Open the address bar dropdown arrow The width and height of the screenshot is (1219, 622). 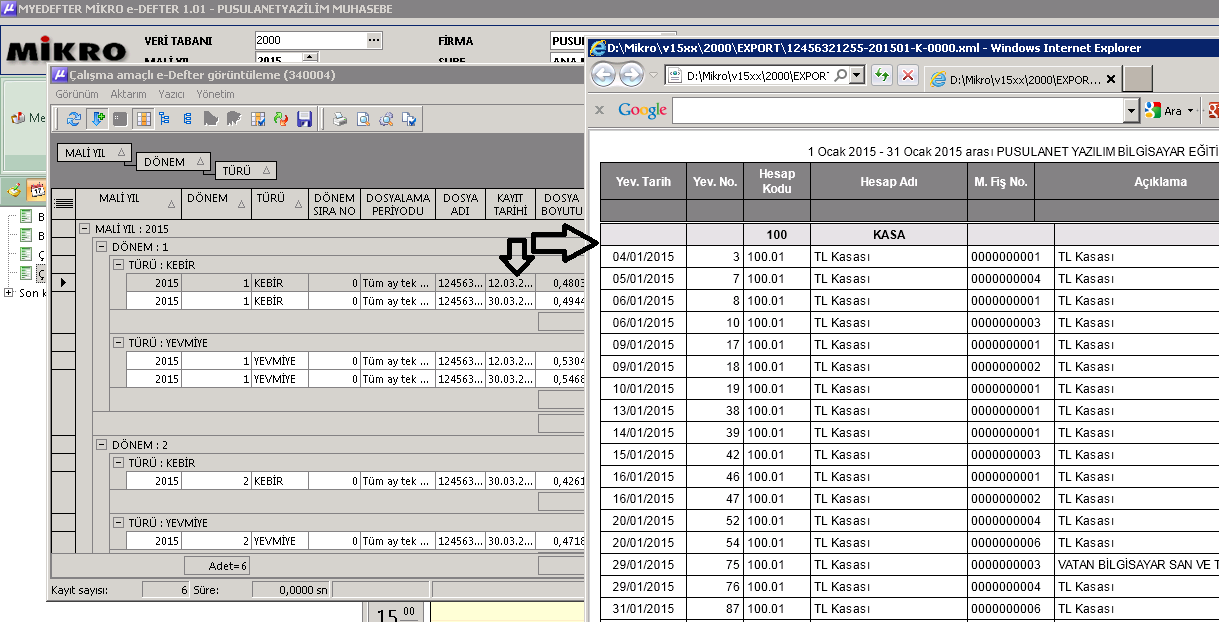(x=857, y=76)
